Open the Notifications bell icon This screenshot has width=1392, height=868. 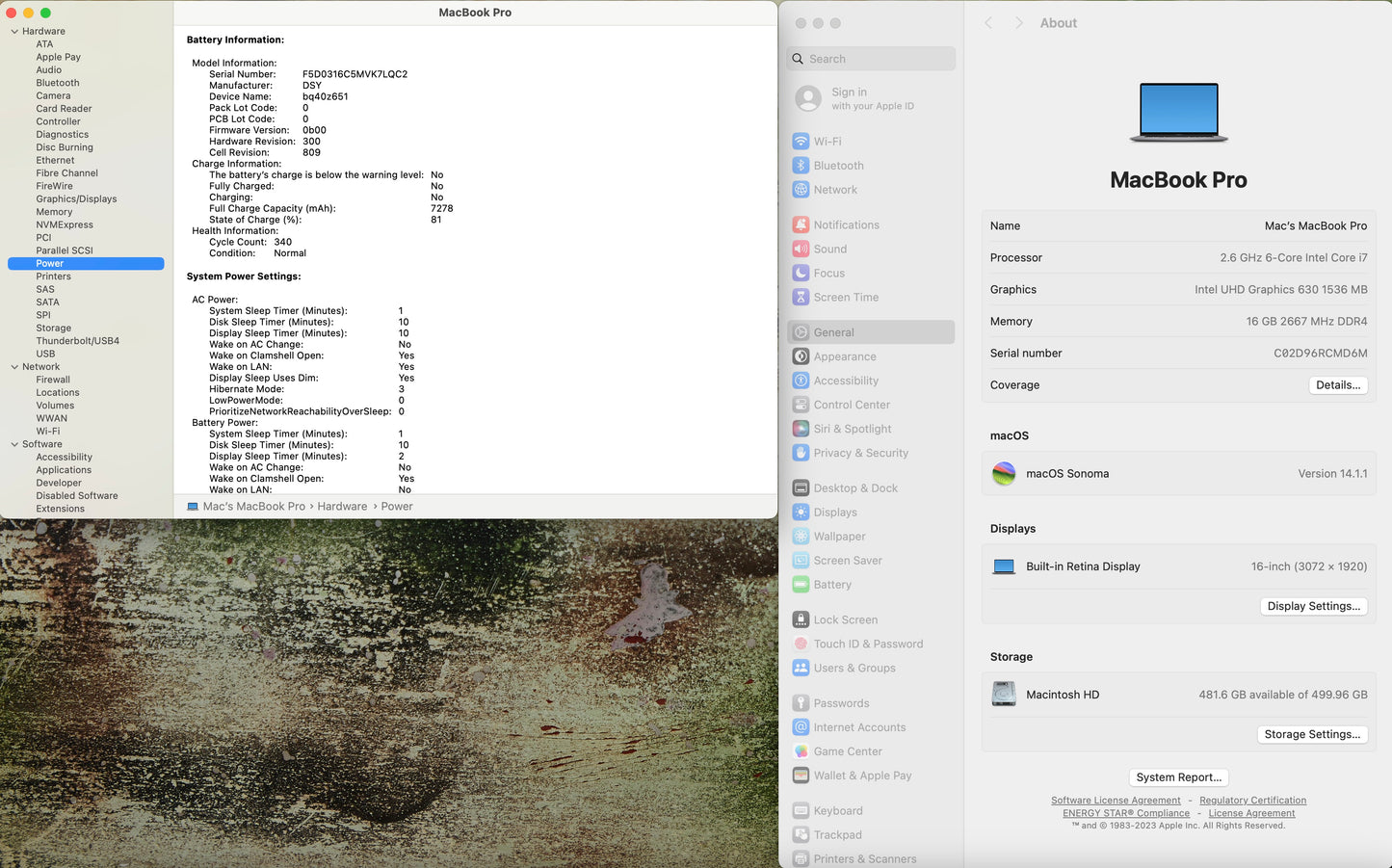[801, 224]
